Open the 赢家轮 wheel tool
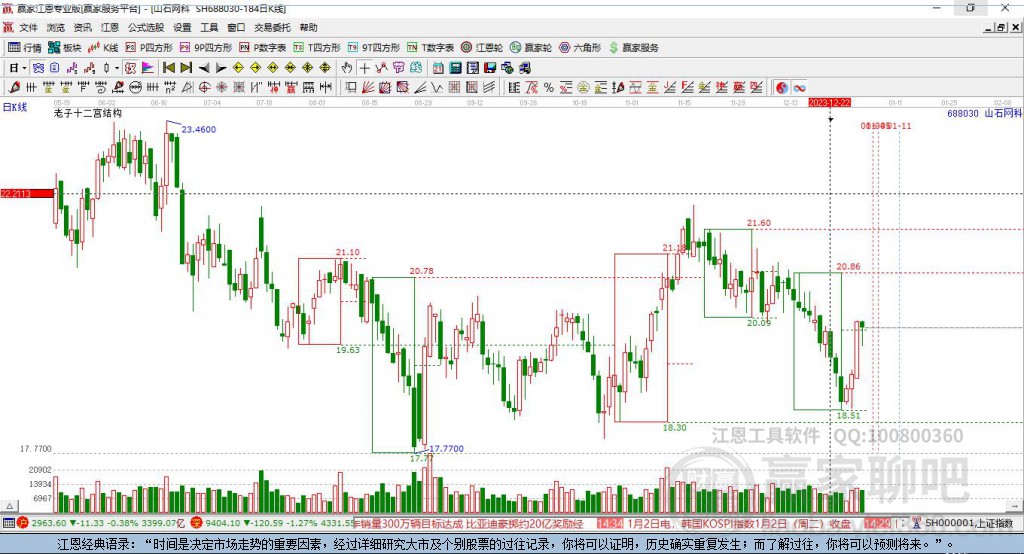Viewport: 1024px width, 554px height. (531, 48)
